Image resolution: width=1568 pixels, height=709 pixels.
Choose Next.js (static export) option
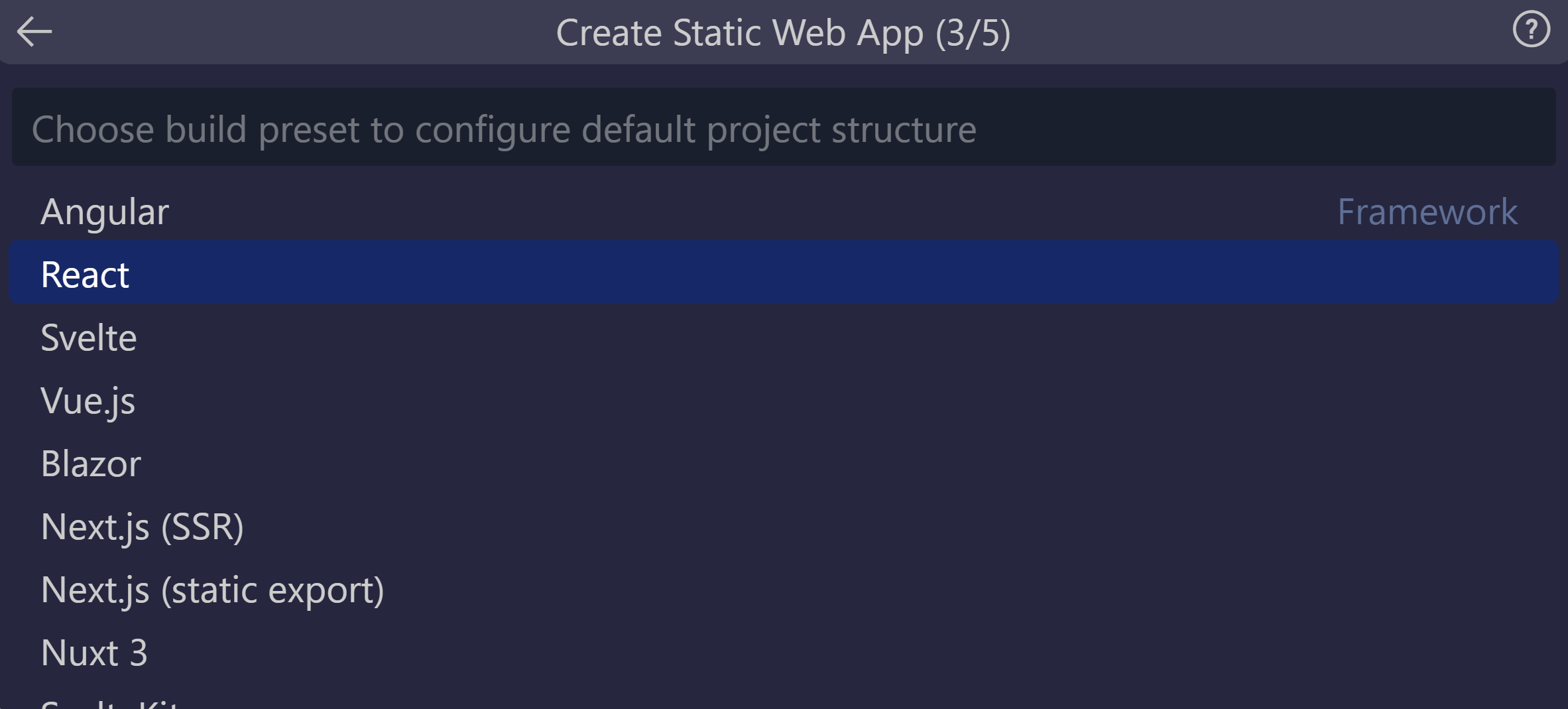[212, 590]
